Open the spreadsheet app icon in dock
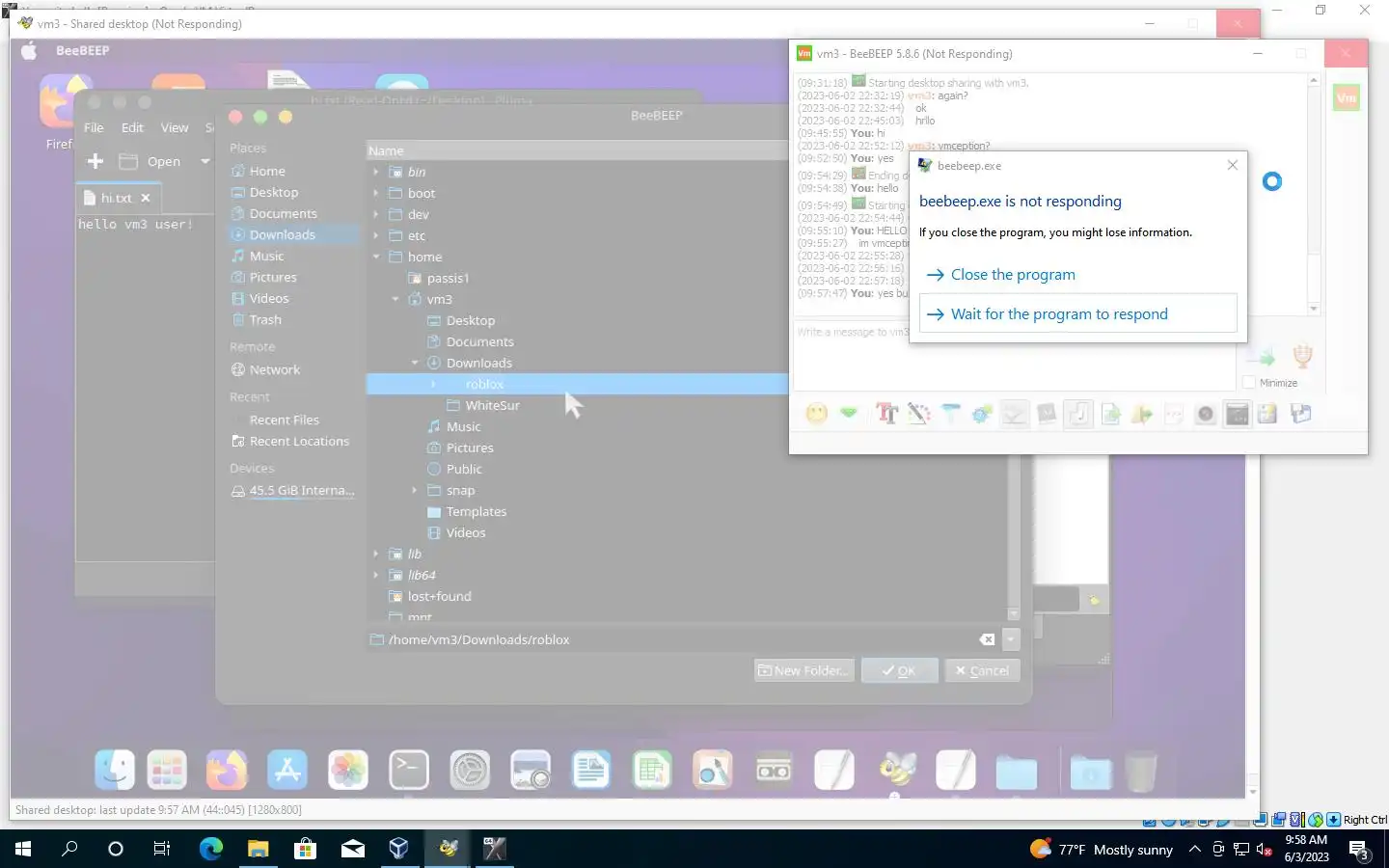The width and height of the screenshot is (1389, 868). click(x=652, y=770)
